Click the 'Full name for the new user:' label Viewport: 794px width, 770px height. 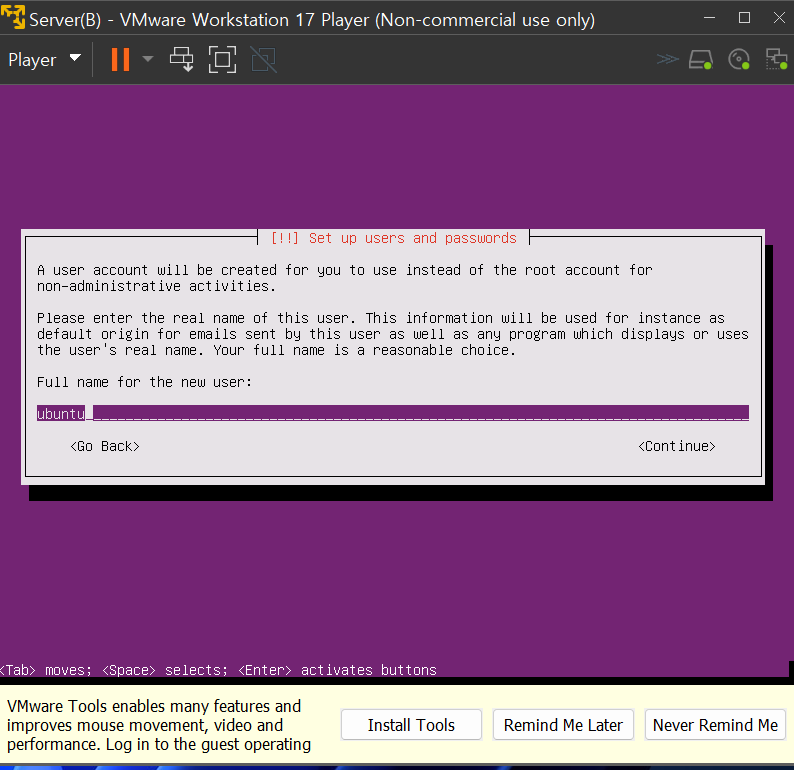pyautogui.click(x=144, y=382)
